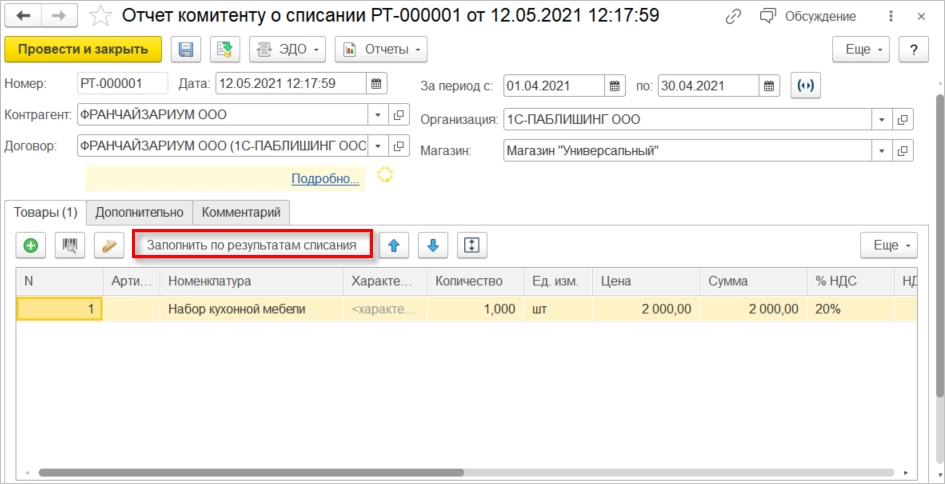Image resolution: width=945 pixels, height=484 pixels.
Task: Add a new row with green plus icon
Action: (x=31, y=245)
